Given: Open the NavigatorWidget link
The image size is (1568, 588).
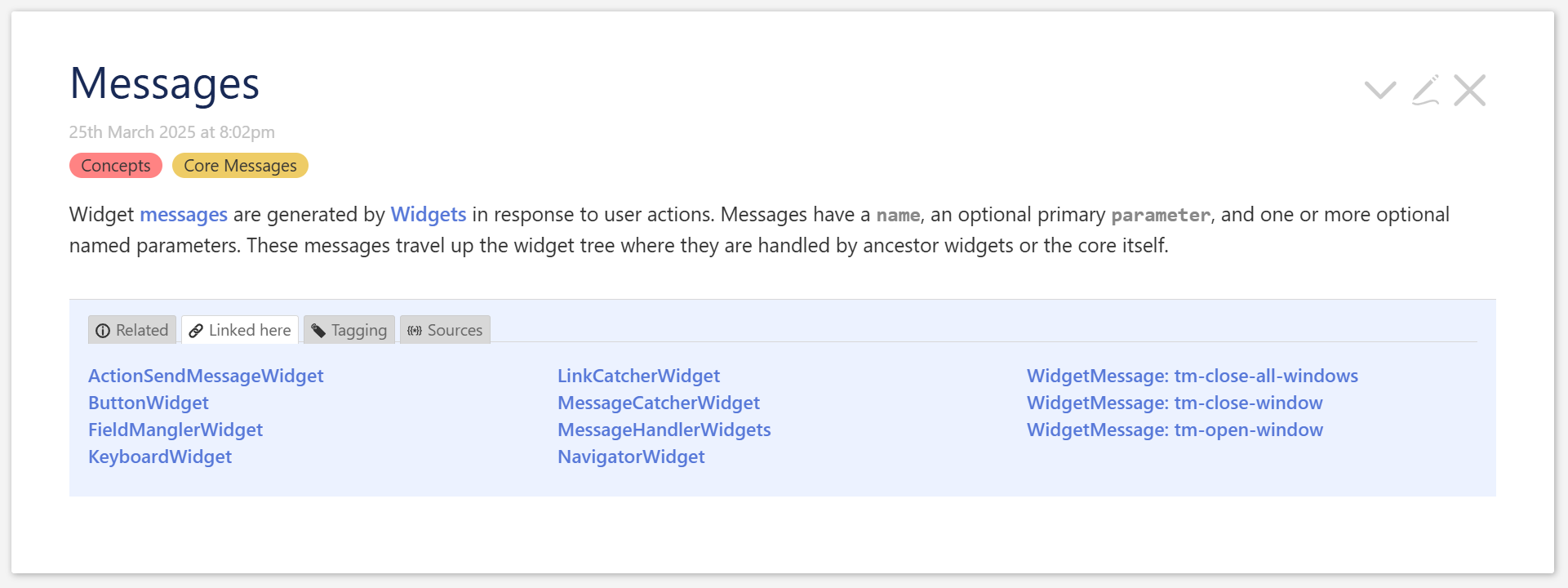Looking at the screenshot, I should (631, 457).
